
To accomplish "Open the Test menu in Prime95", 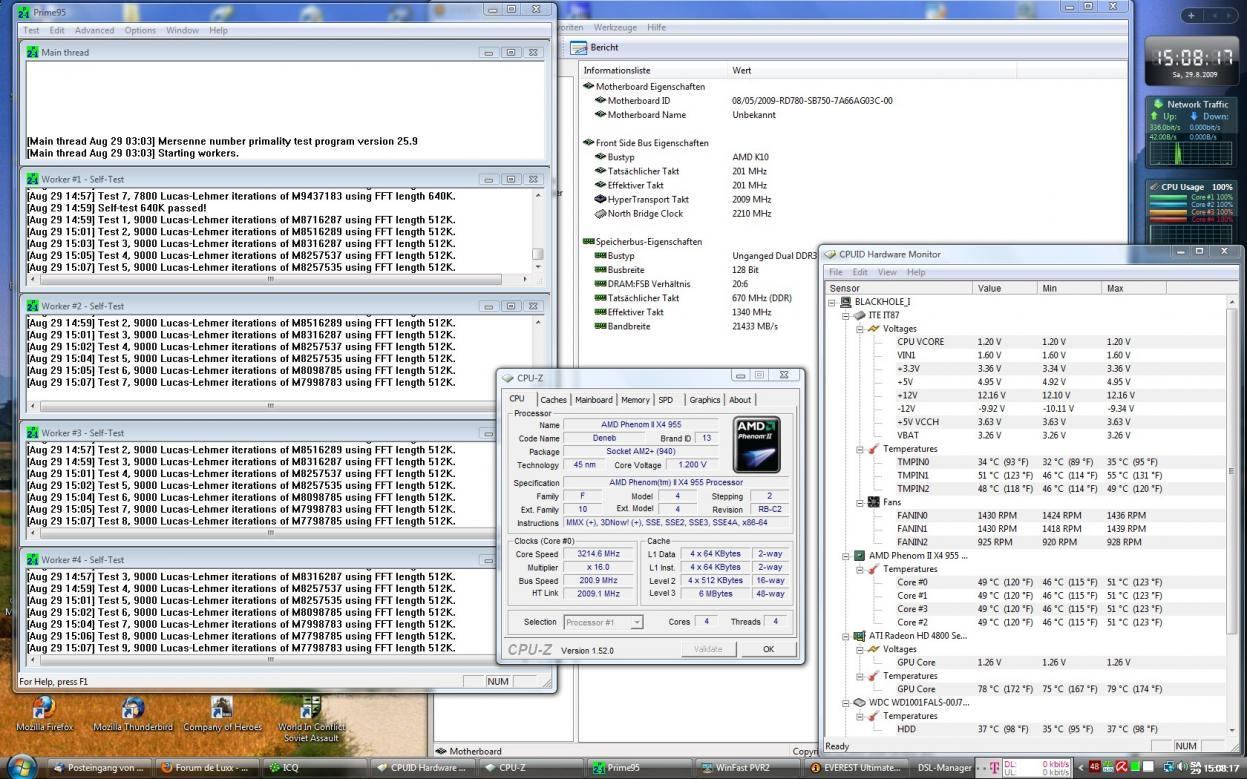I will coord(31,31).
